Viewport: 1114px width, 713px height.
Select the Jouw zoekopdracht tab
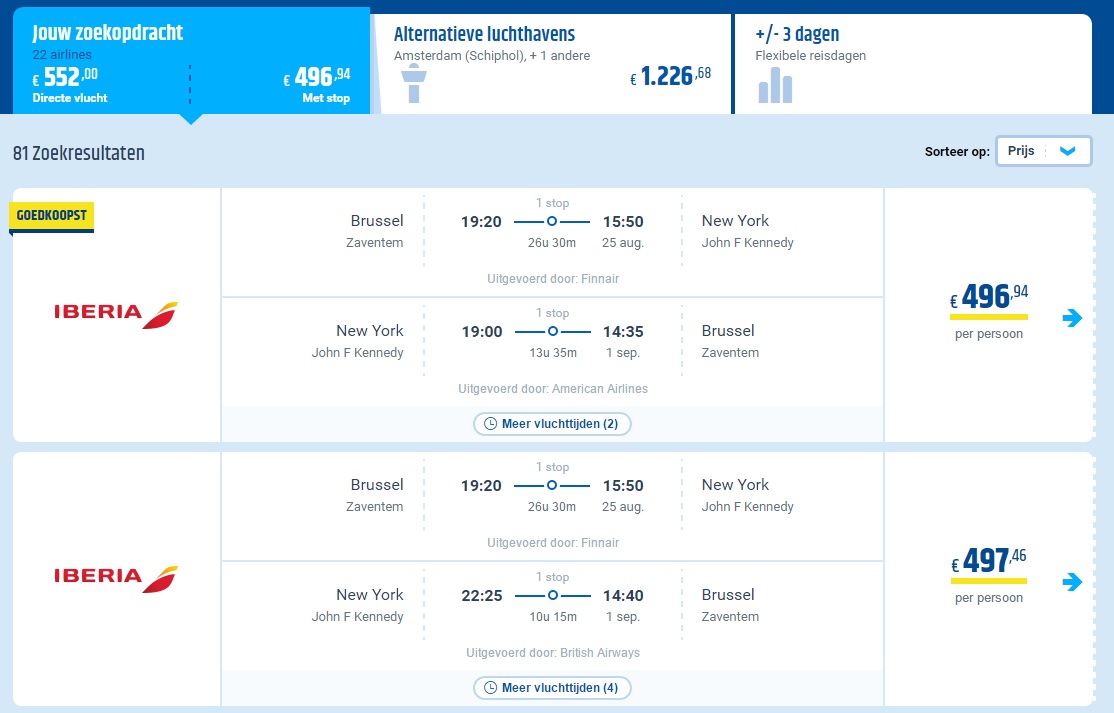pos(191,61)
